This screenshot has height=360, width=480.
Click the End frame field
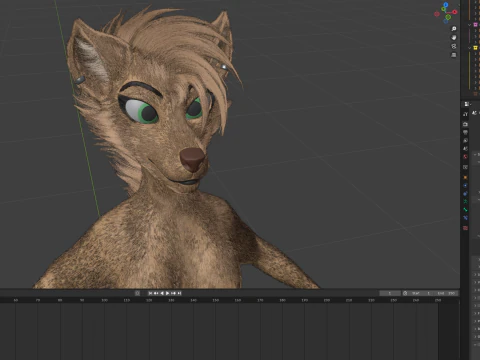click(446, 293)
